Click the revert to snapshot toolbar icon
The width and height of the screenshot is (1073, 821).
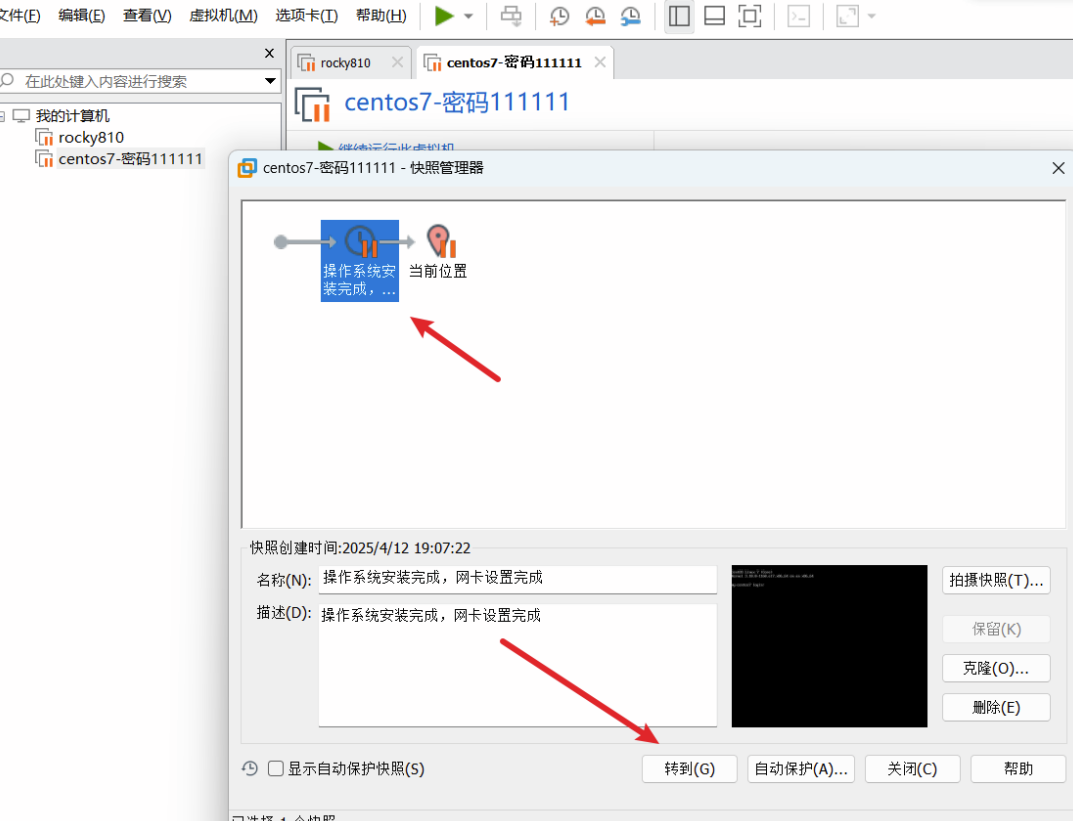pos(595,16)
